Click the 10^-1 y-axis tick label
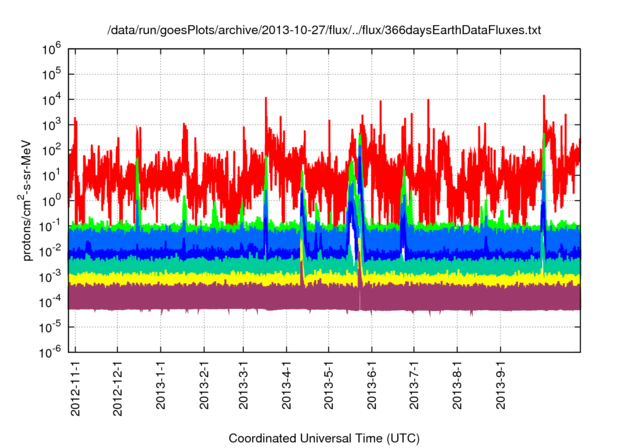 (50, 226)
